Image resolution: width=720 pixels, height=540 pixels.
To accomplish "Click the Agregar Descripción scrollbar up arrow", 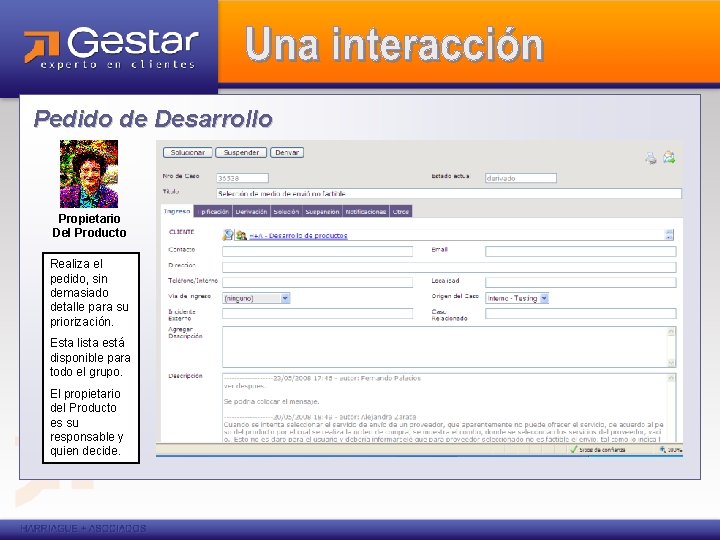I will tap(671, 332).
